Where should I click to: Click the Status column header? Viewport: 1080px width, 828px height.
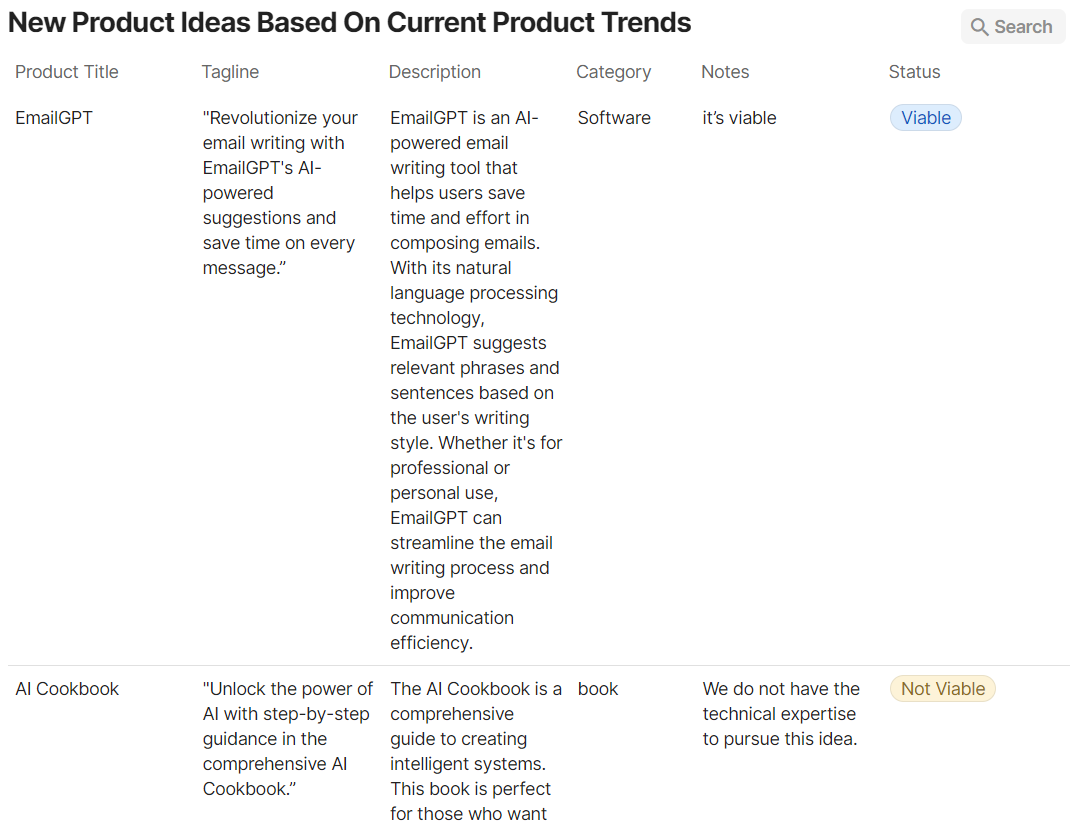[914, 72]
